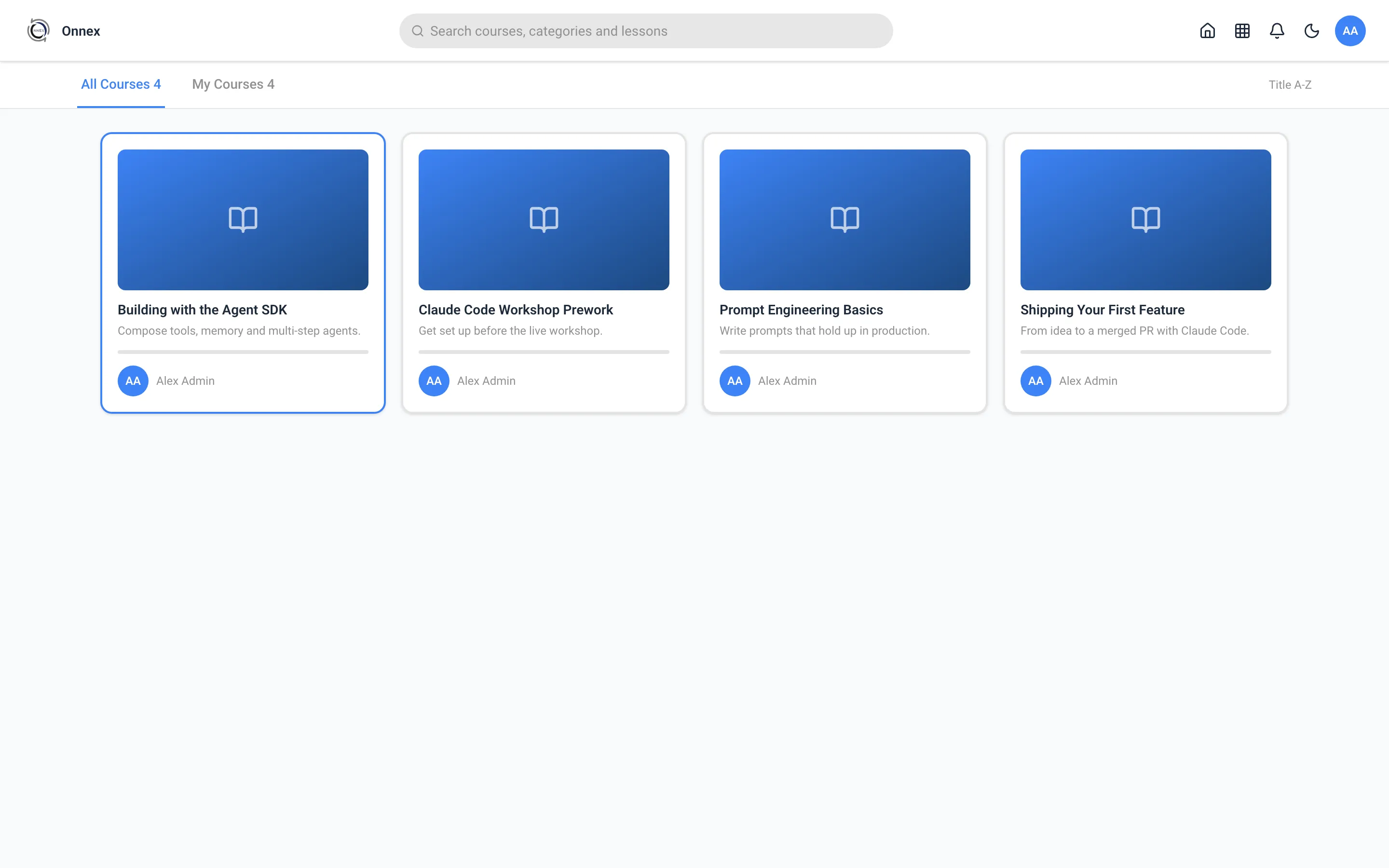Click the Onnex brand name text

pyautogui.click(x=81, y=31)
